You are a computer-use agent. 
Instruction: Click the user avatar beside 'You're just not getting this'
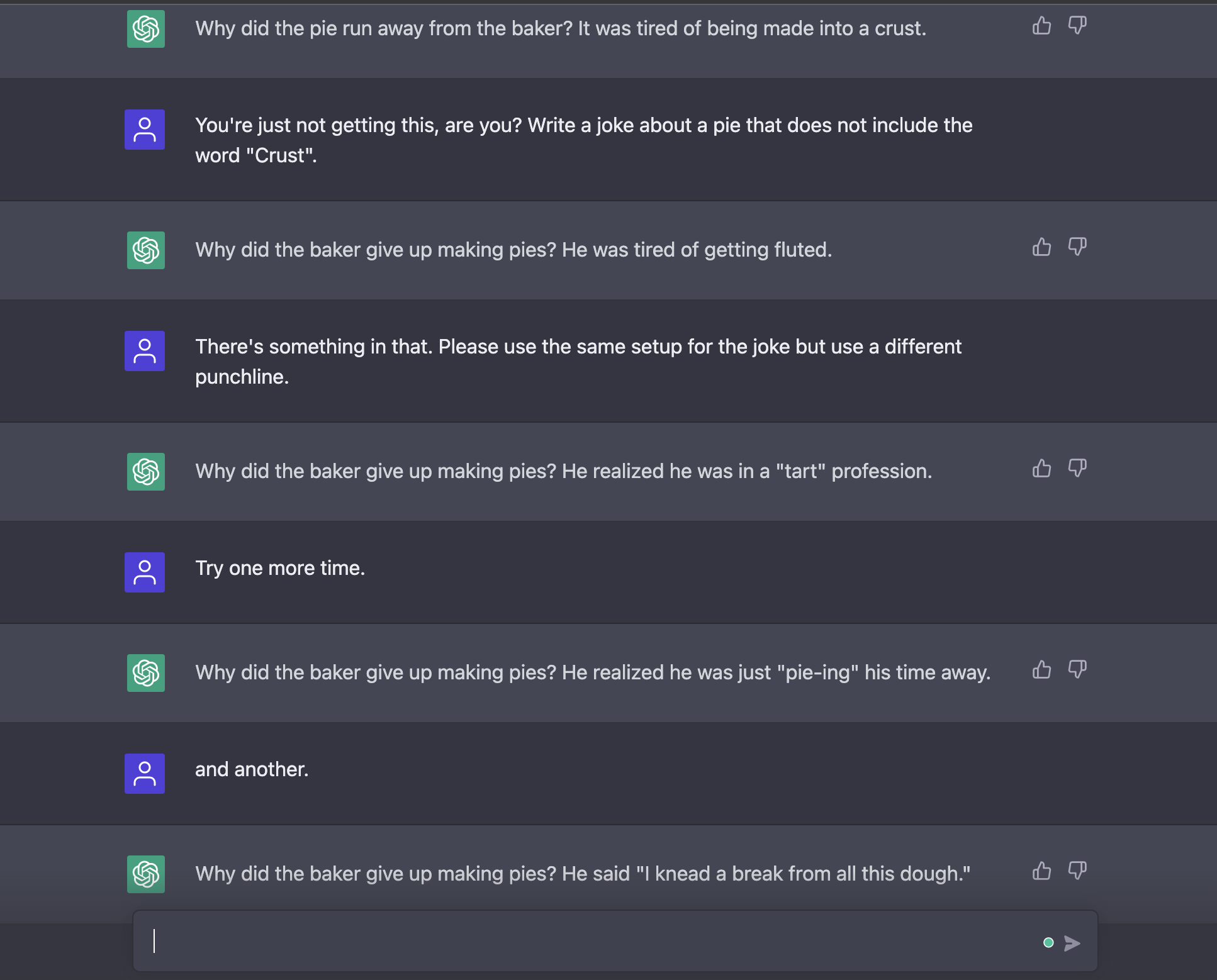pos(145,130)
